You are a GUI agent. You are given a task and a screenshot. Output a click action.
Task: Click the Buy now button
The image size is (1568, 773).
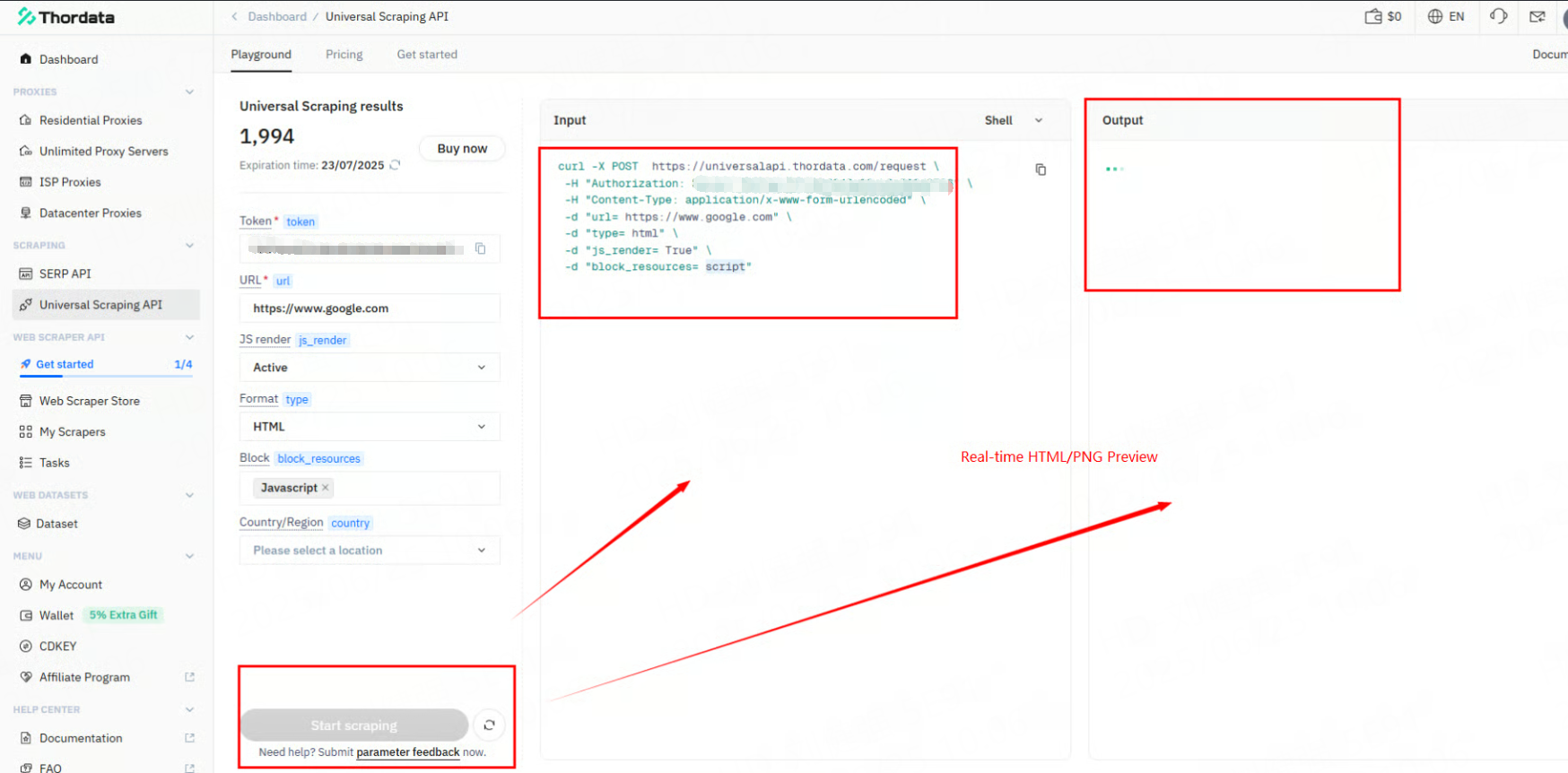click(x=462, y=149)
